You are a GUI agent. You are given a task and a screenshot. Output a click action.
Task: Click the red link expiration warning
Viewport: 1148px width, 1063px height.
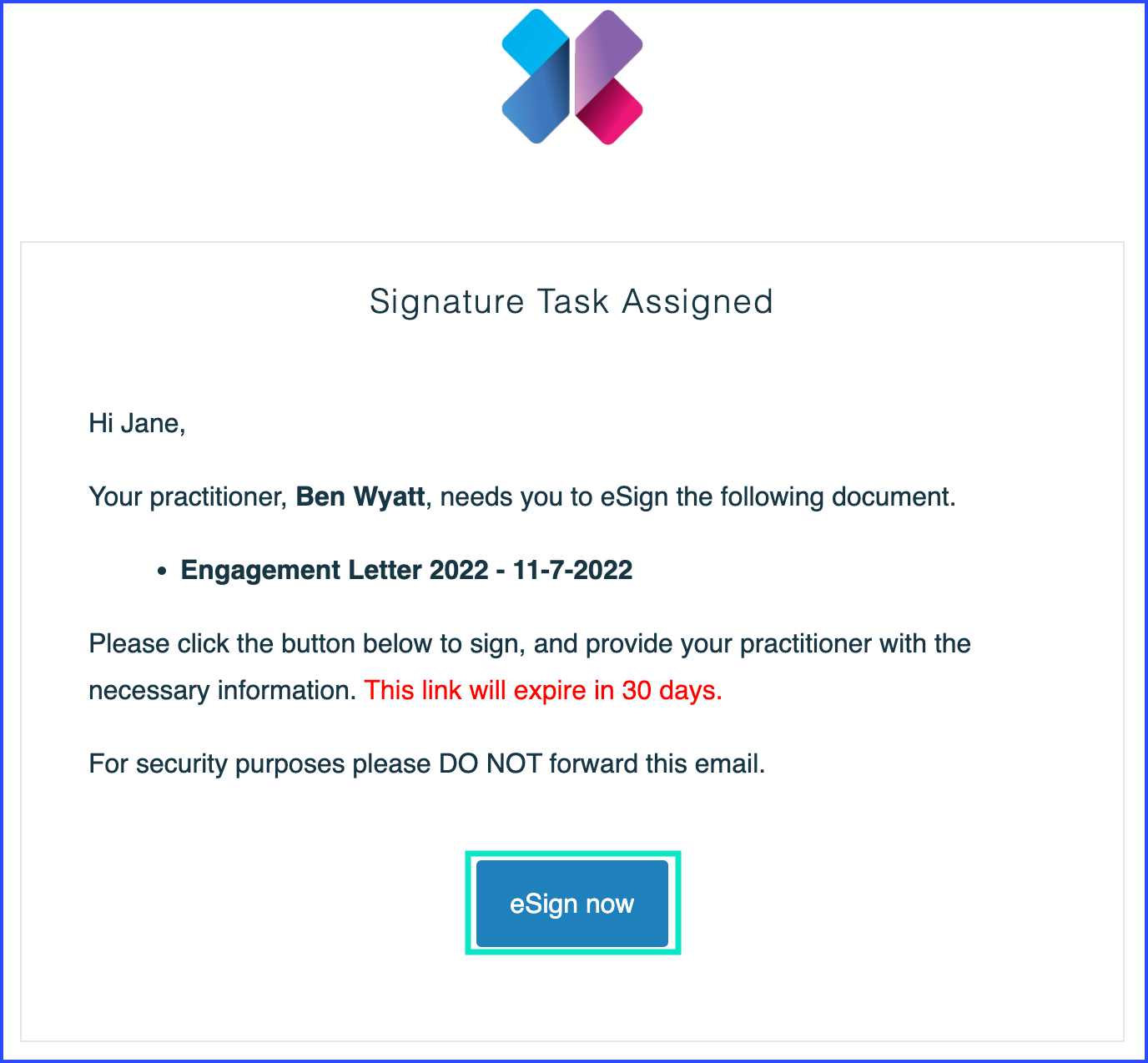542,691
